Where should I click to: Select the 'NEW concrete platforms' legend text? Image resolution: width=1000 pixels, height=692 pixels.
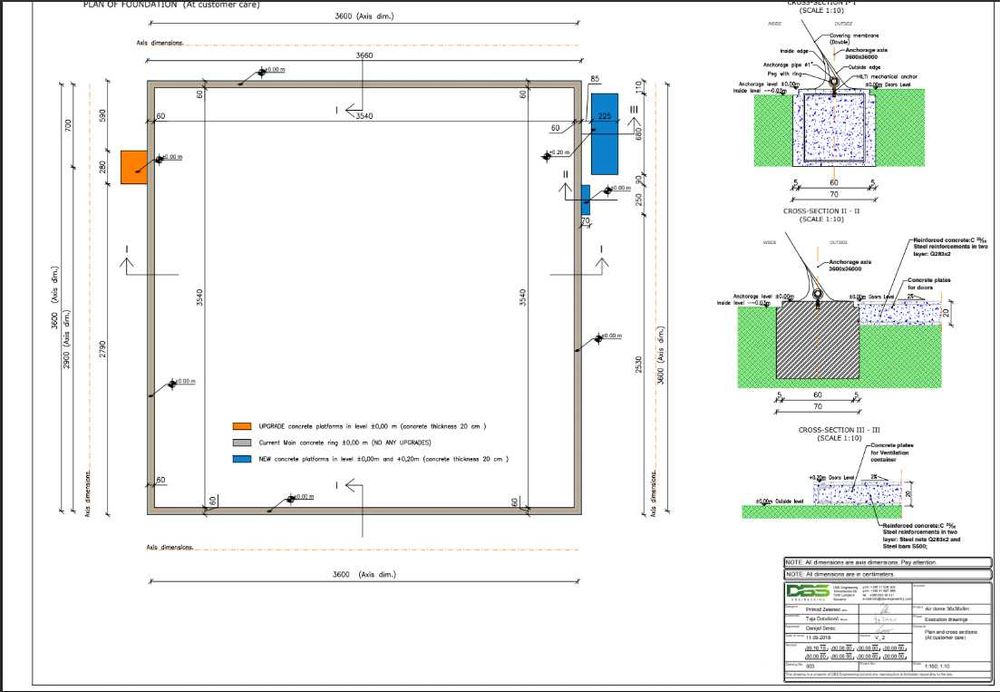pyautogui.click(x=383, y=459)
